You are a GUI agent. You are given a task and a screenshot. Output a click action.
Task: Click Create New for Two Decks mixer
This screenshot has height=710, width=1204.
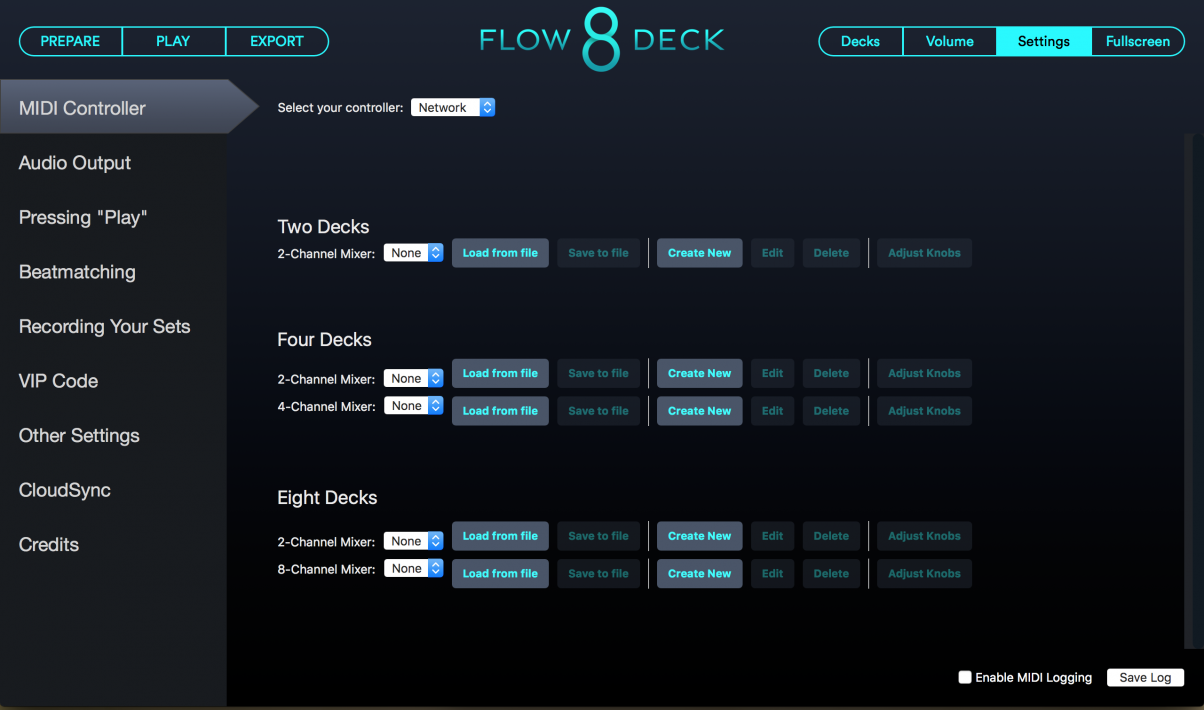point(700,253)
